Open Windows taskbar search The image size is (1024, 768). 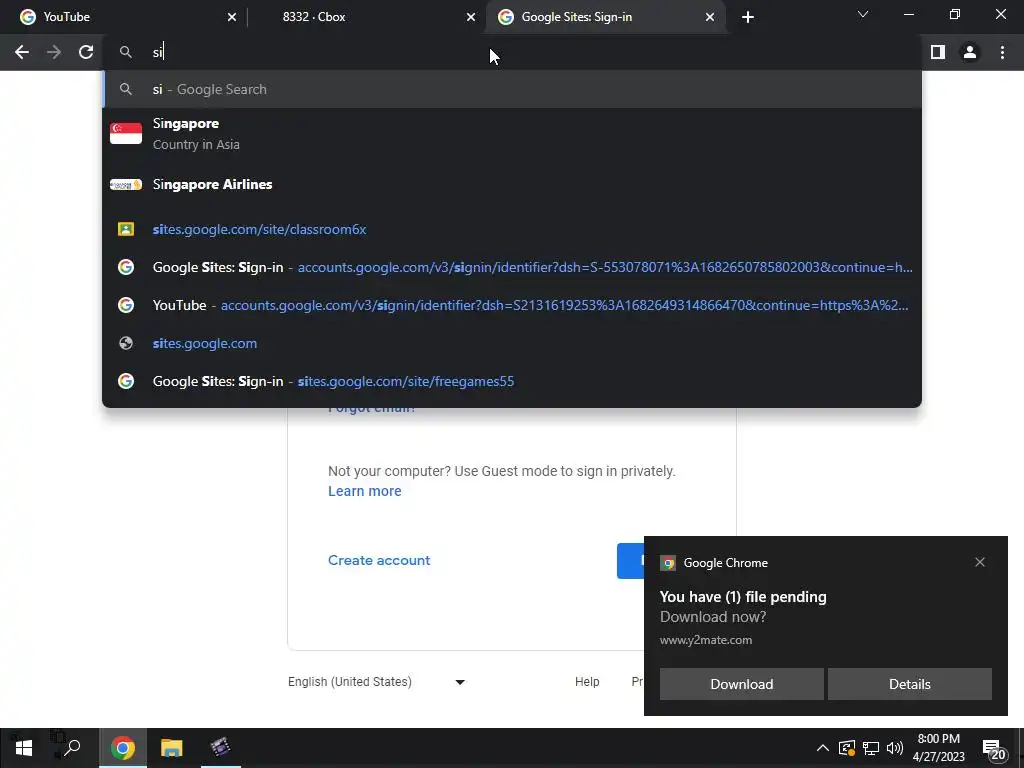(72, 747)
